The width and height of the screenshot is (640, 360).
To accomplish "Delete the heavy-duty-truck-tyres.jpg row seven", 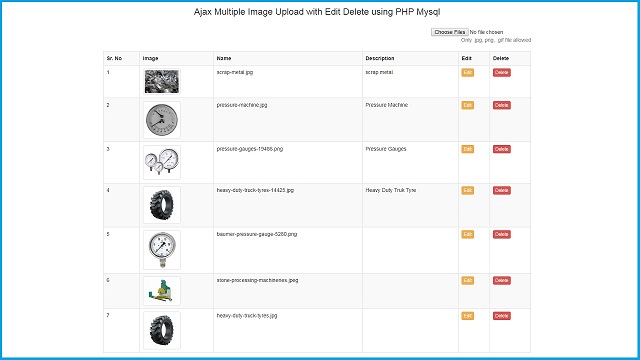I will (502, 316).
